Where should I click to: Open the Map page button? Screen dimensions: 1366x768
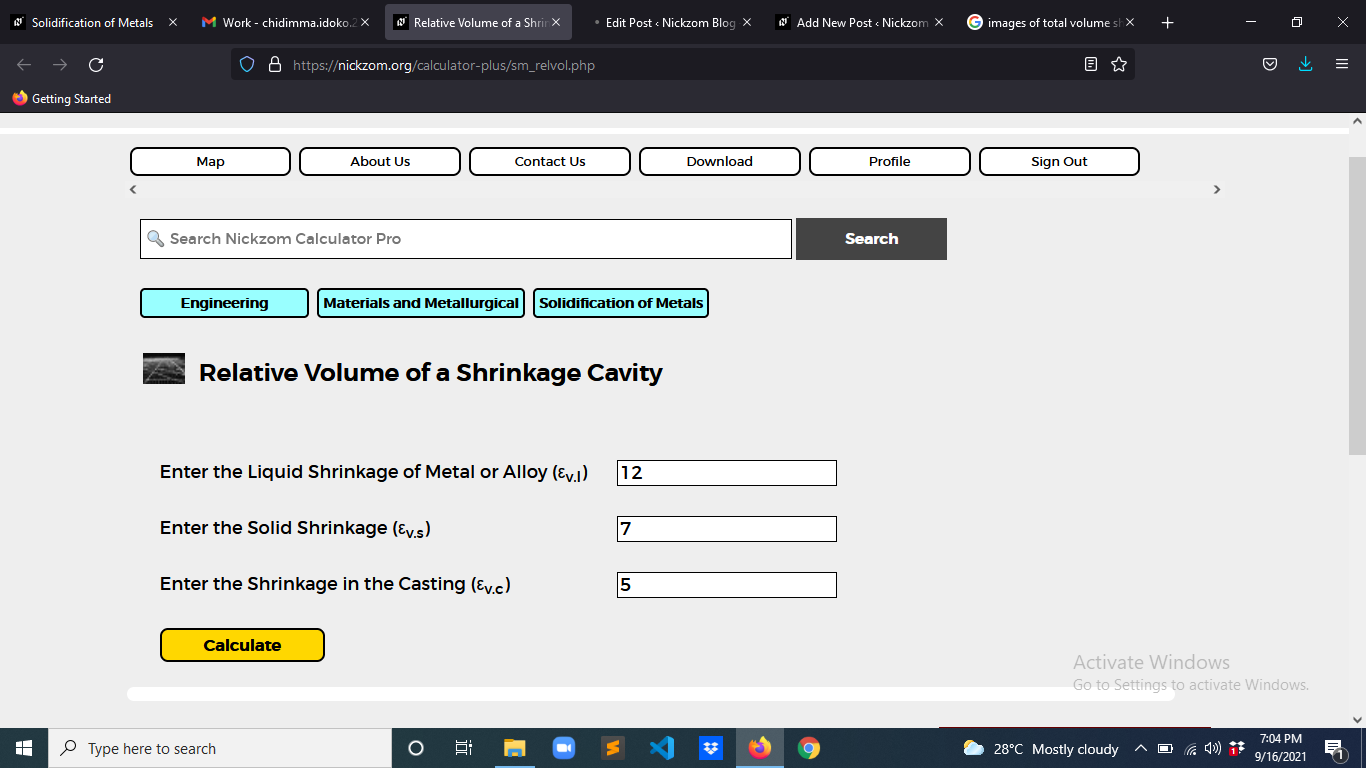(210, 161)
